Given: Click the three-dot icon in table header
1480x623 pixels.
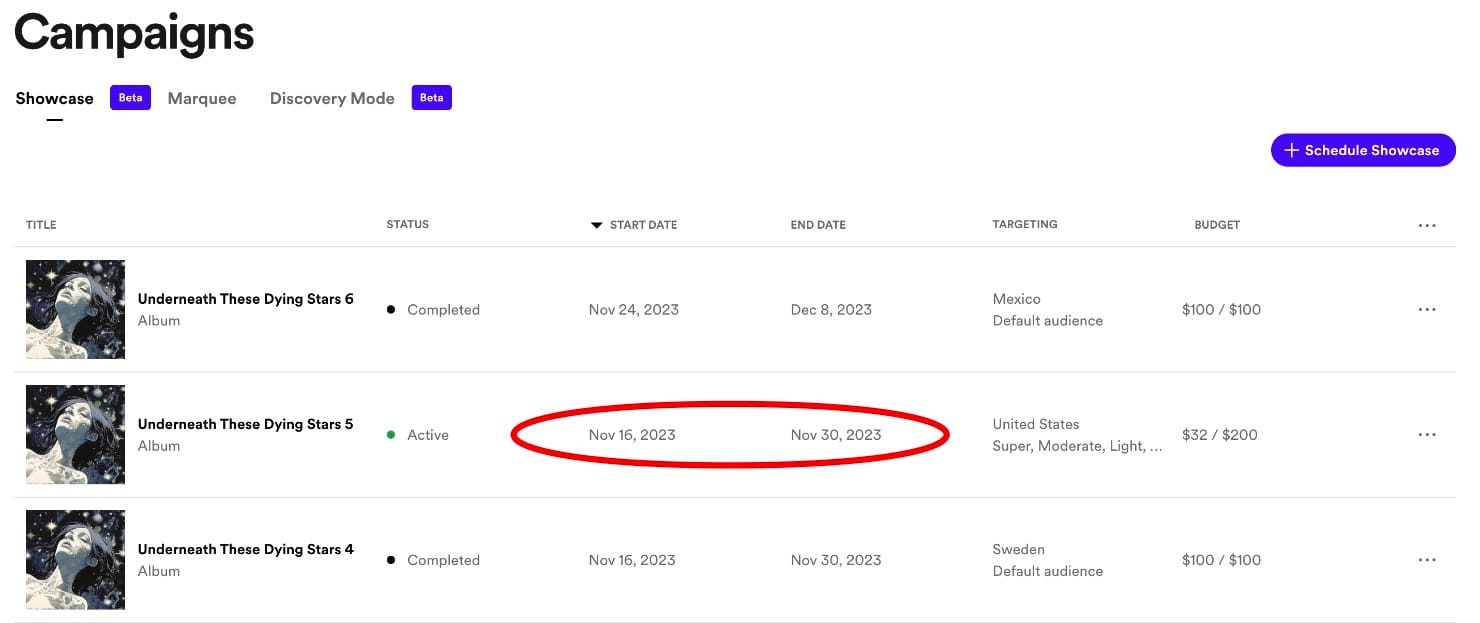Looking at the screenshot, I should click(x=1427, y=226).
